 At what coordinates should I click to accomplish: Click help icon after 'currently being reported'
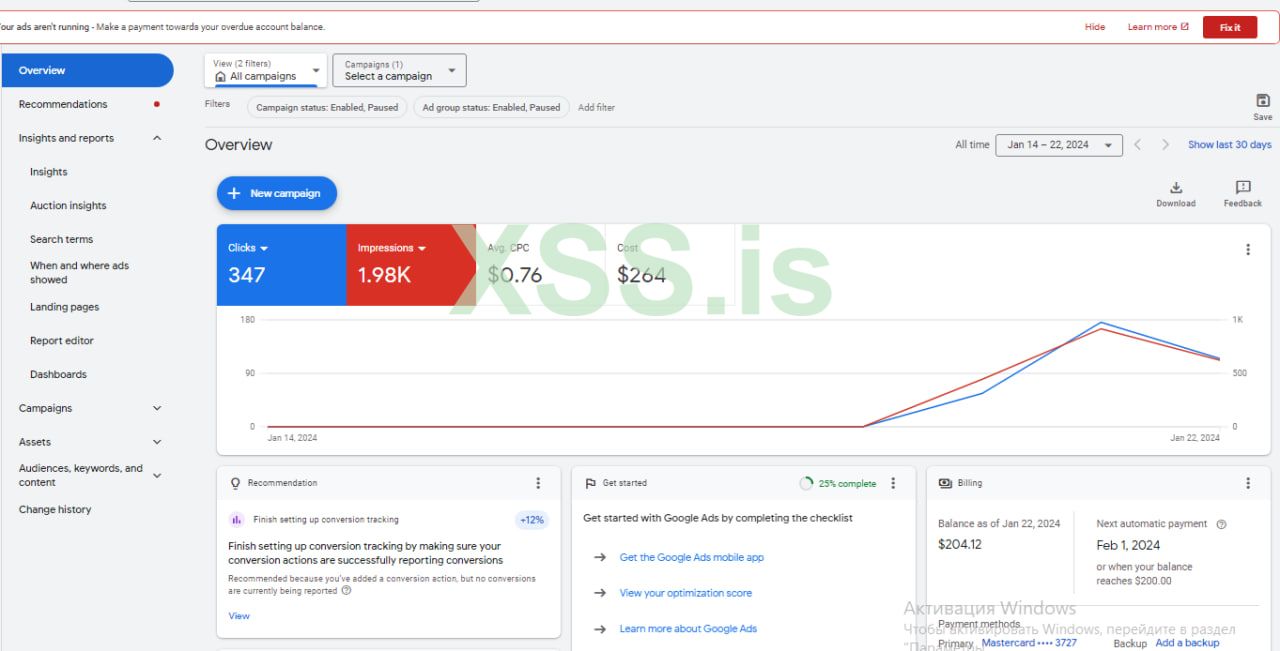tap(346, 591)
